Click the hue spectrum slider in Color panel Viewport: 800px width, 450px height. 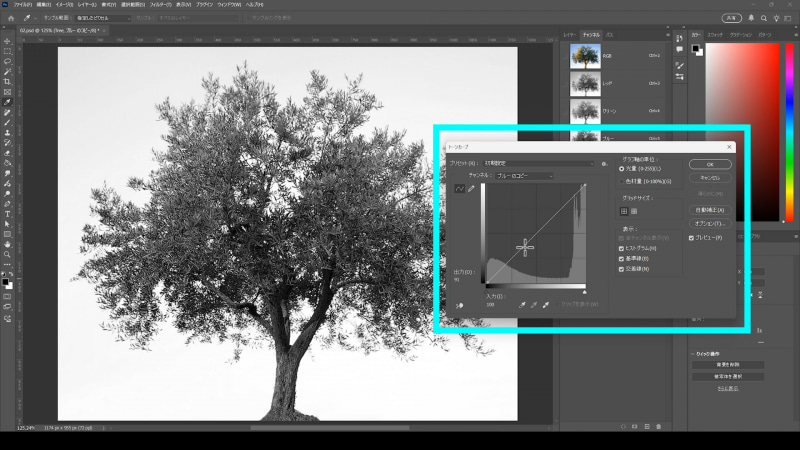pyautogui.click(x=789, y=132)
